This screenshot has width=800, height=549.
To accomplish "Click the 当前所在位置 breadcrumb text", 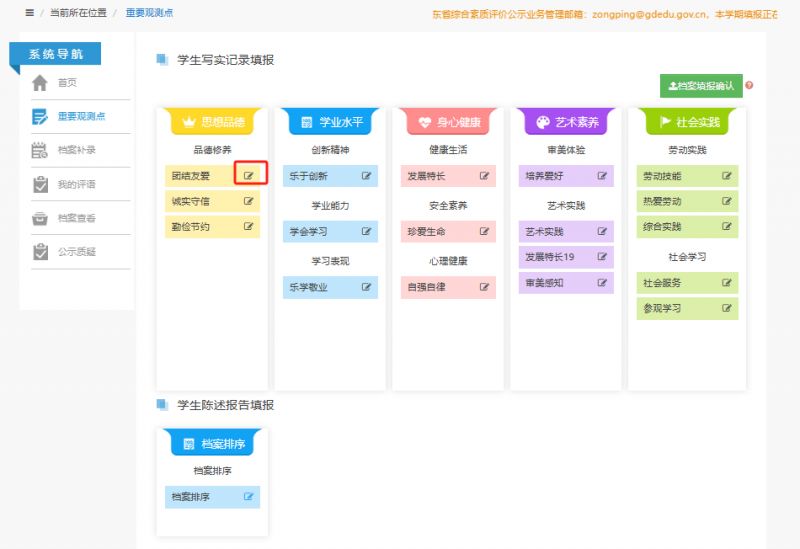I will 78,13.
